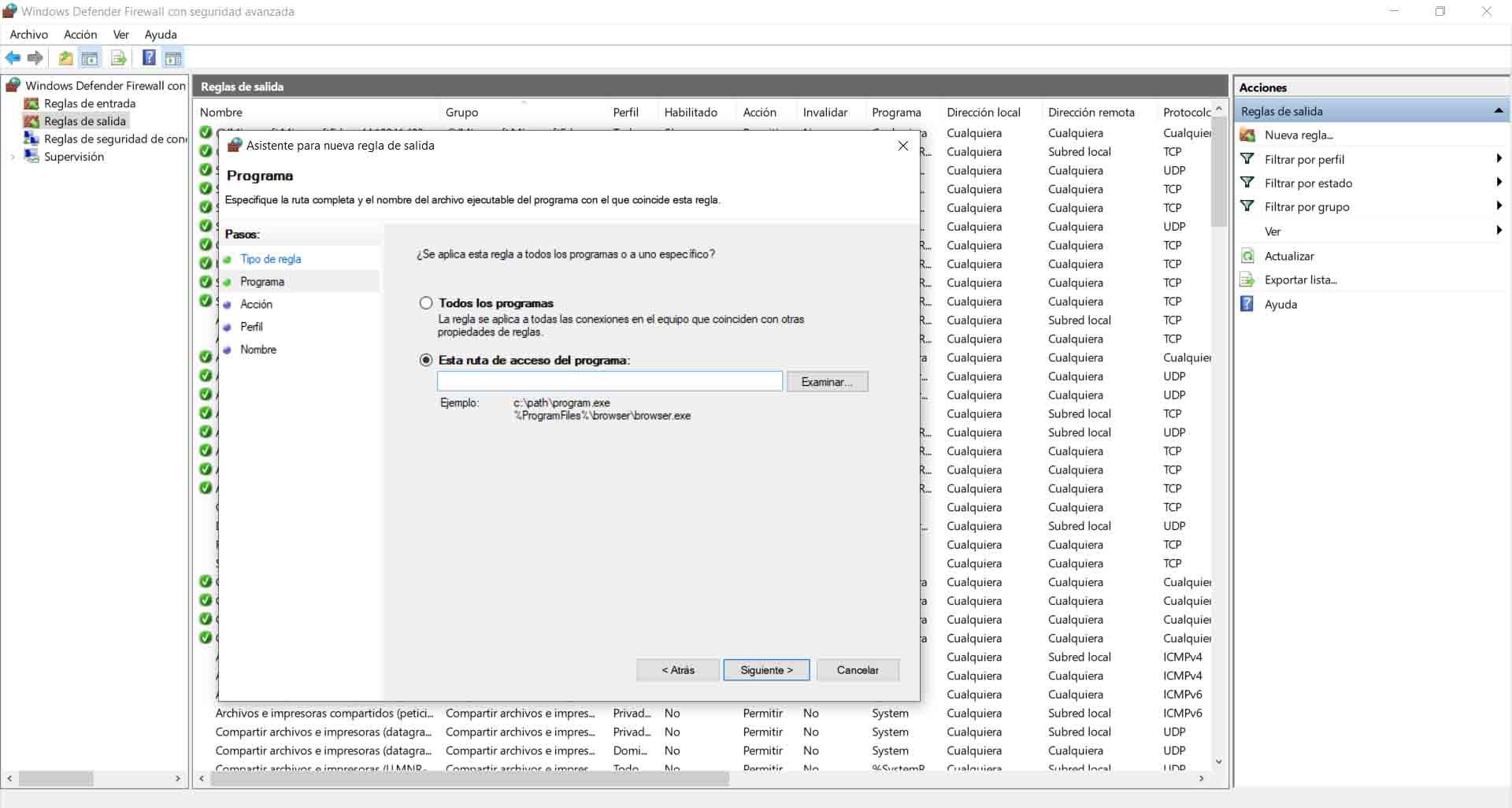Click the Filtrar por perfil funnel icon
Screen dimensions: 1512x808
pos(1247,159)
